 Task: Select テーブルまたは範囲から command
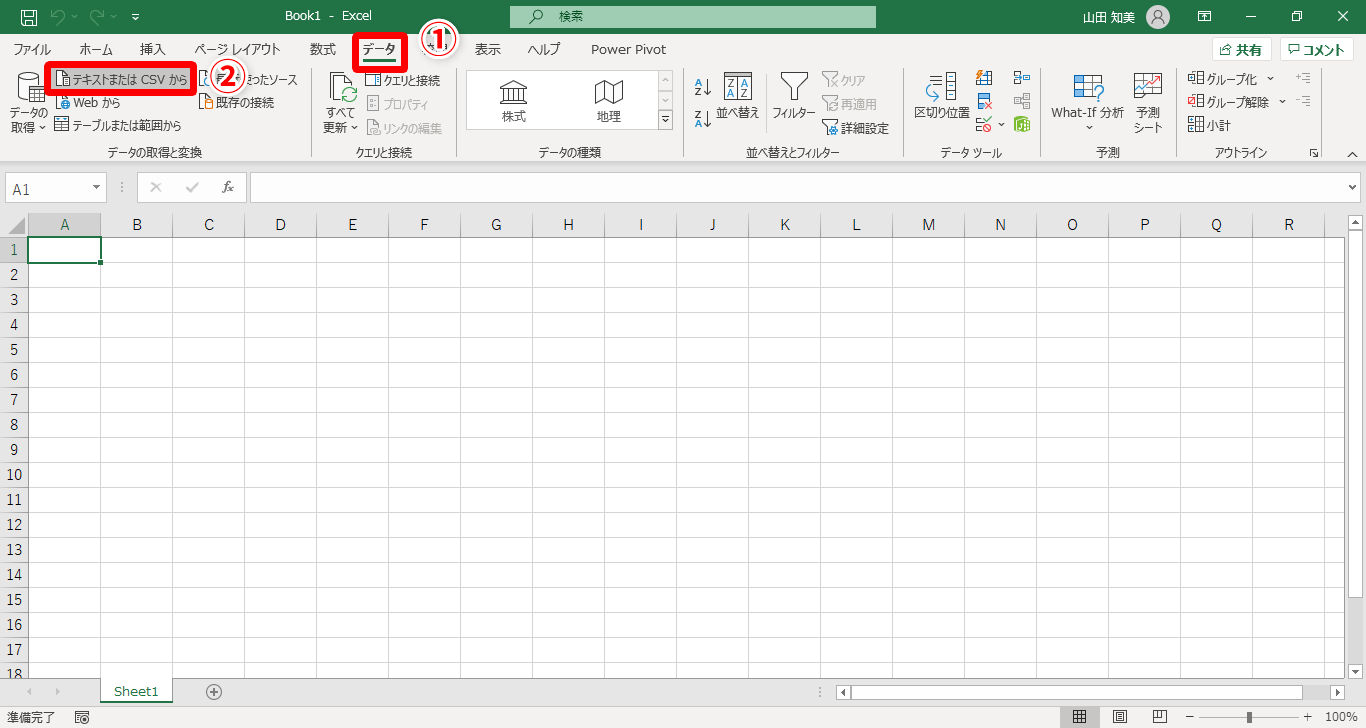pyautogui.click(x=118, y=125)
